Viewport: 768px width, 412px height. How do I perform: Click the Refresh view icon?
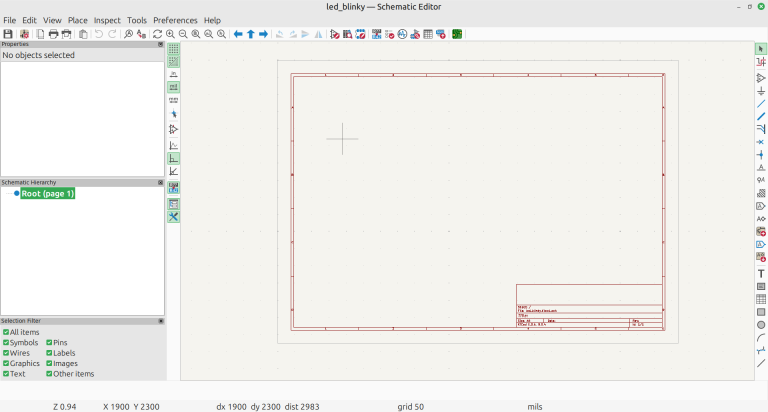click(x=157, y=34)
